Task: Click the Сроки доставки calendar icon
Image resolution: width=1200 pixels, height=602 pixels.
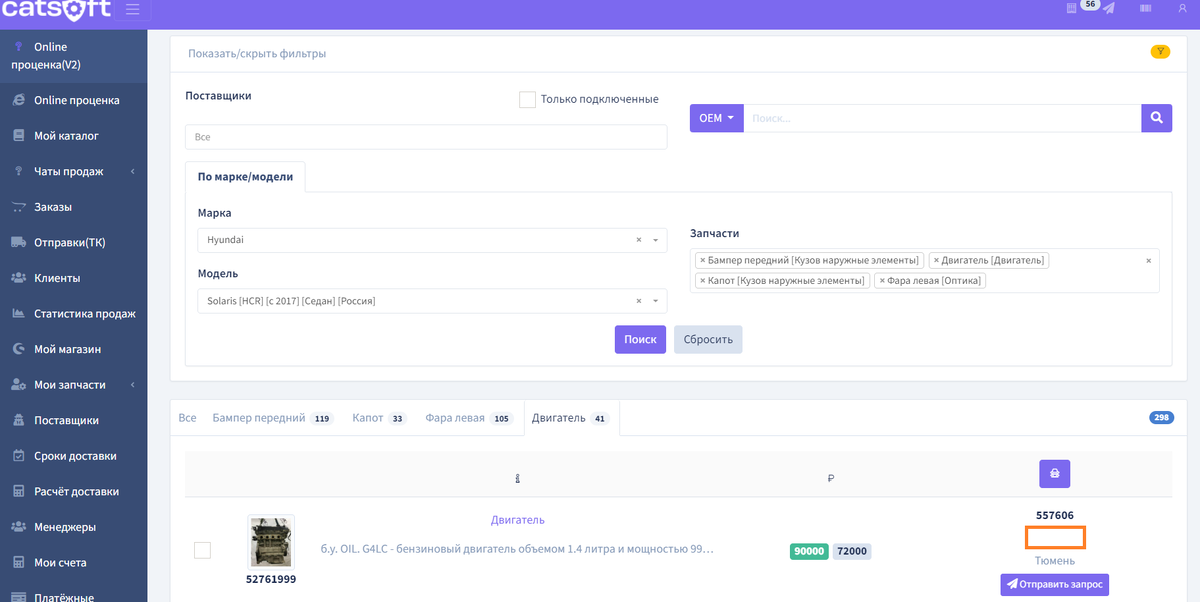Action: tap(18, 456)
